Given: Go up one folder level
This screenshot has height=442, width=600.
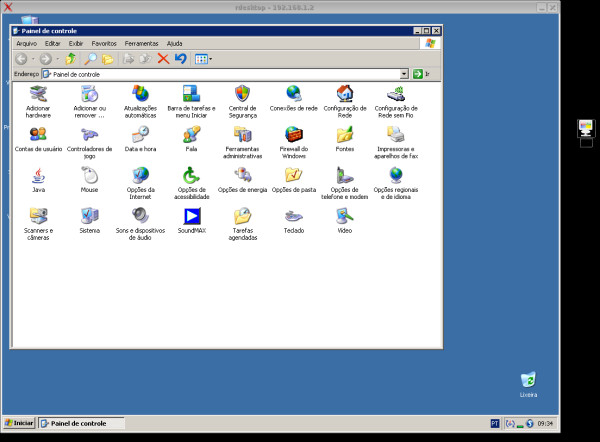Looking at the screenshot, I should coord(70,59).
